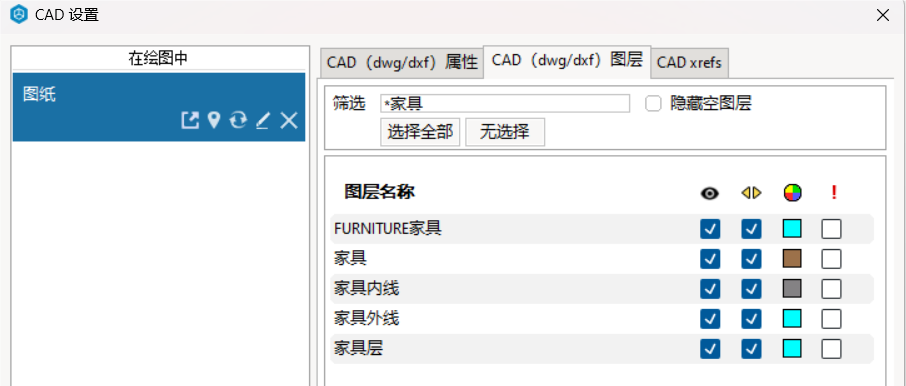The image size is (906, 386).
Task: Click the 在绘图中 list header
Action: [158, 58]
